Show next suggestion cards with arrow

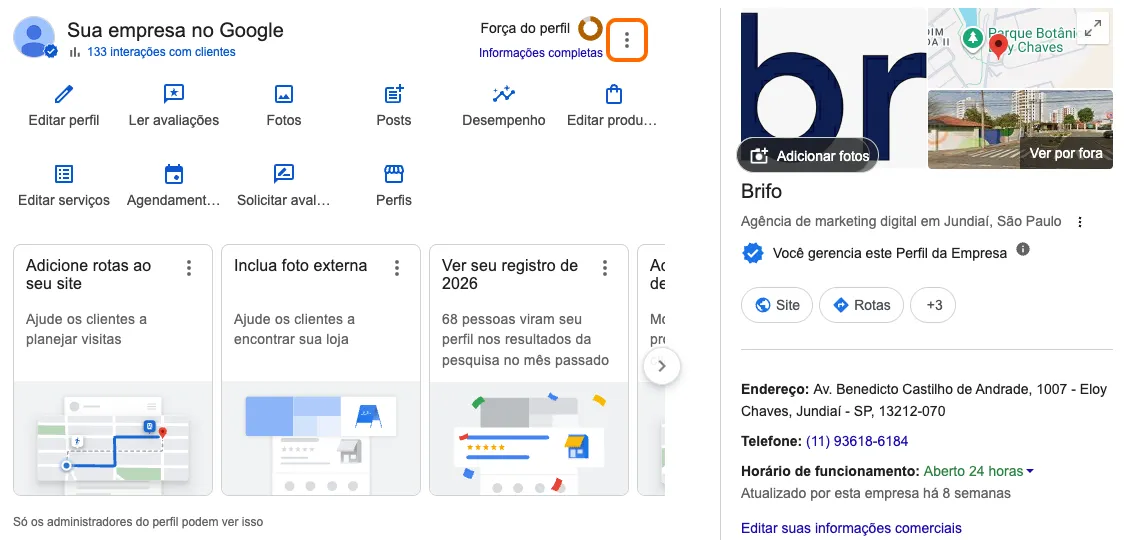click(662, 366)
